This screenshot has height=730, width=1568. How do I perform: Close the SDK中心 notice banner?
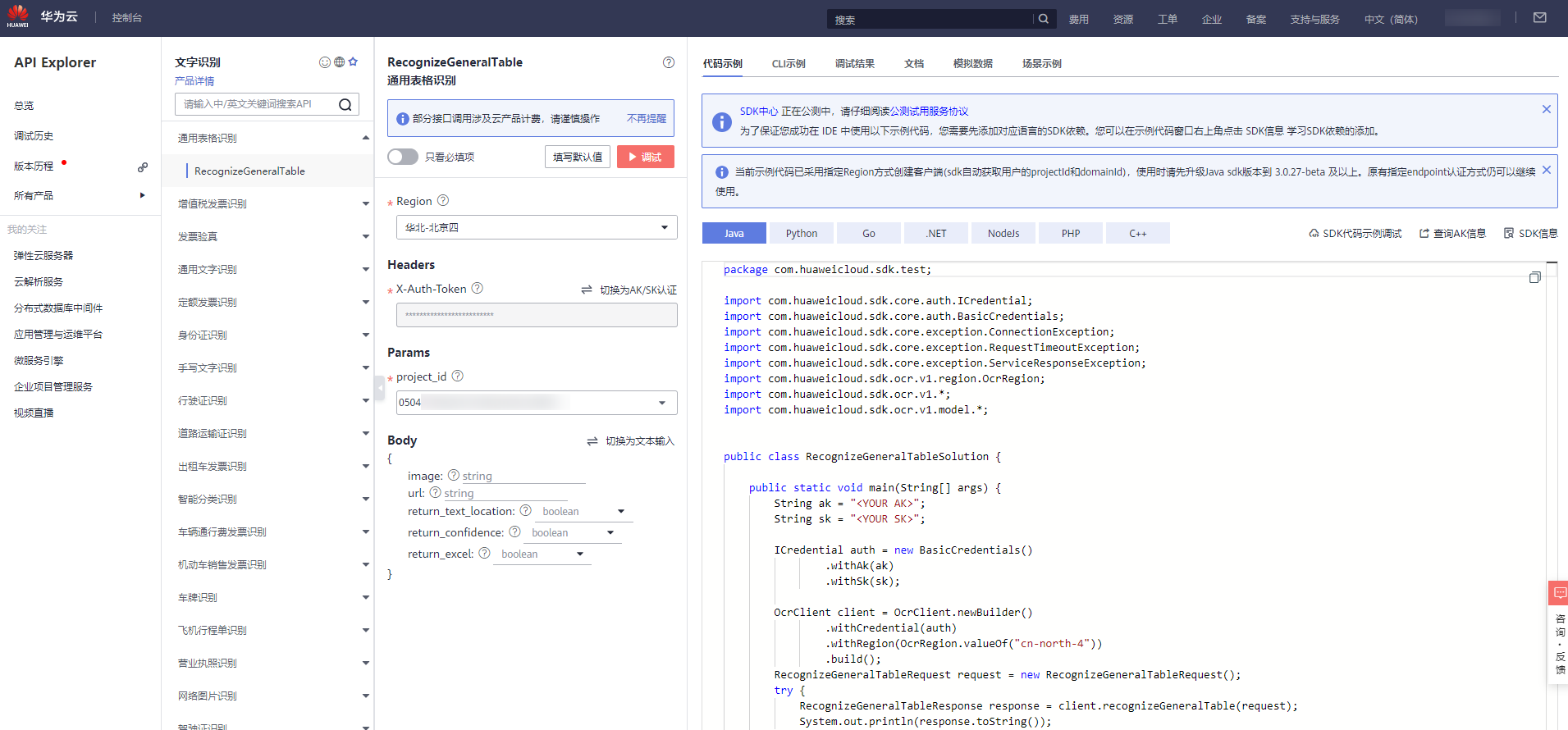click(1547, 109)
